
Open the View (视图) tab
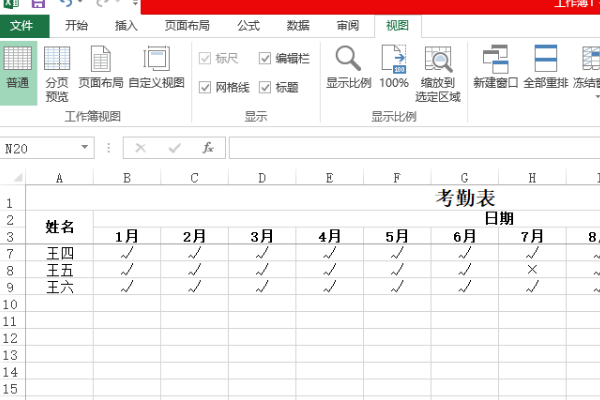[x=398, y=26]
